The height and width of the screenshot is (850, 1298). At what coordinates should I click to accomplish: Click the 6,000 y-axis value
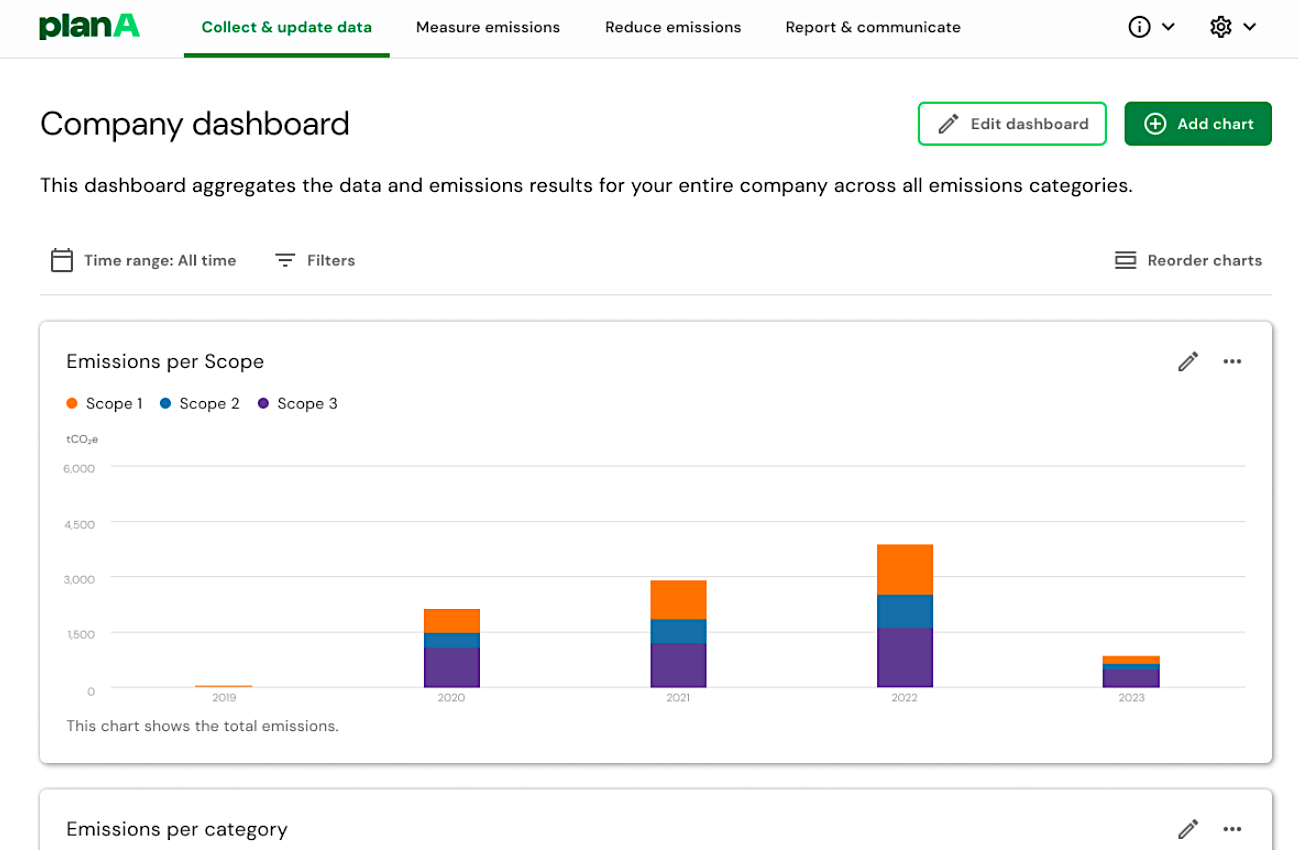(x=81, y=469)
